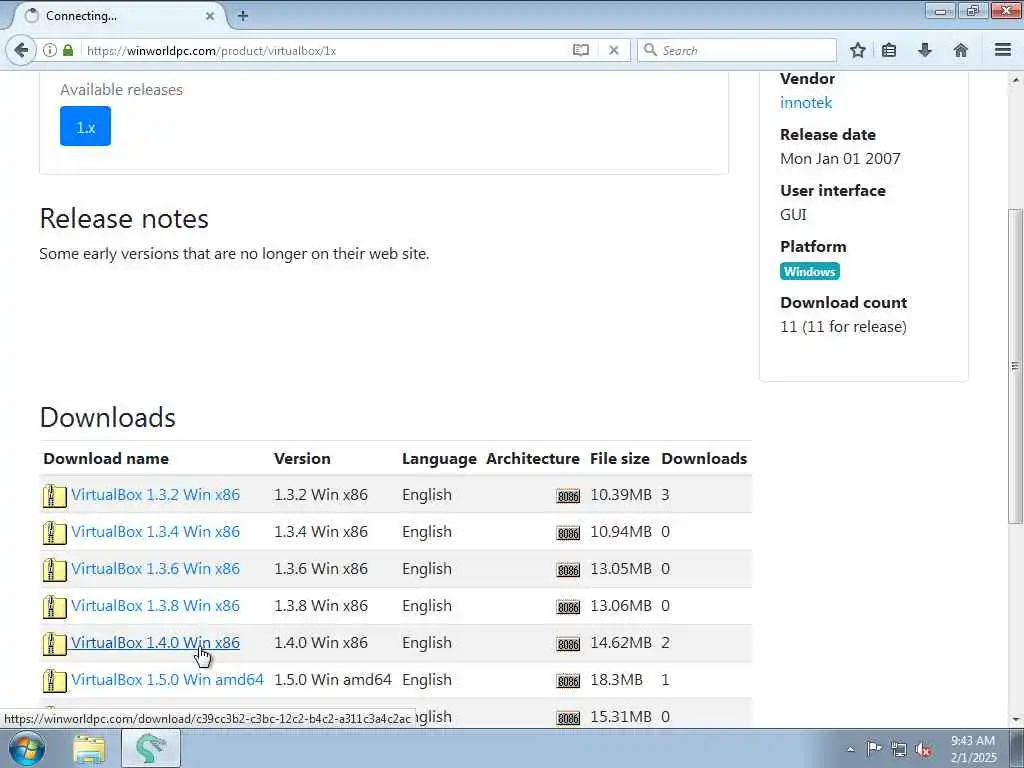Open network tray icon

[x=899, y=749]
